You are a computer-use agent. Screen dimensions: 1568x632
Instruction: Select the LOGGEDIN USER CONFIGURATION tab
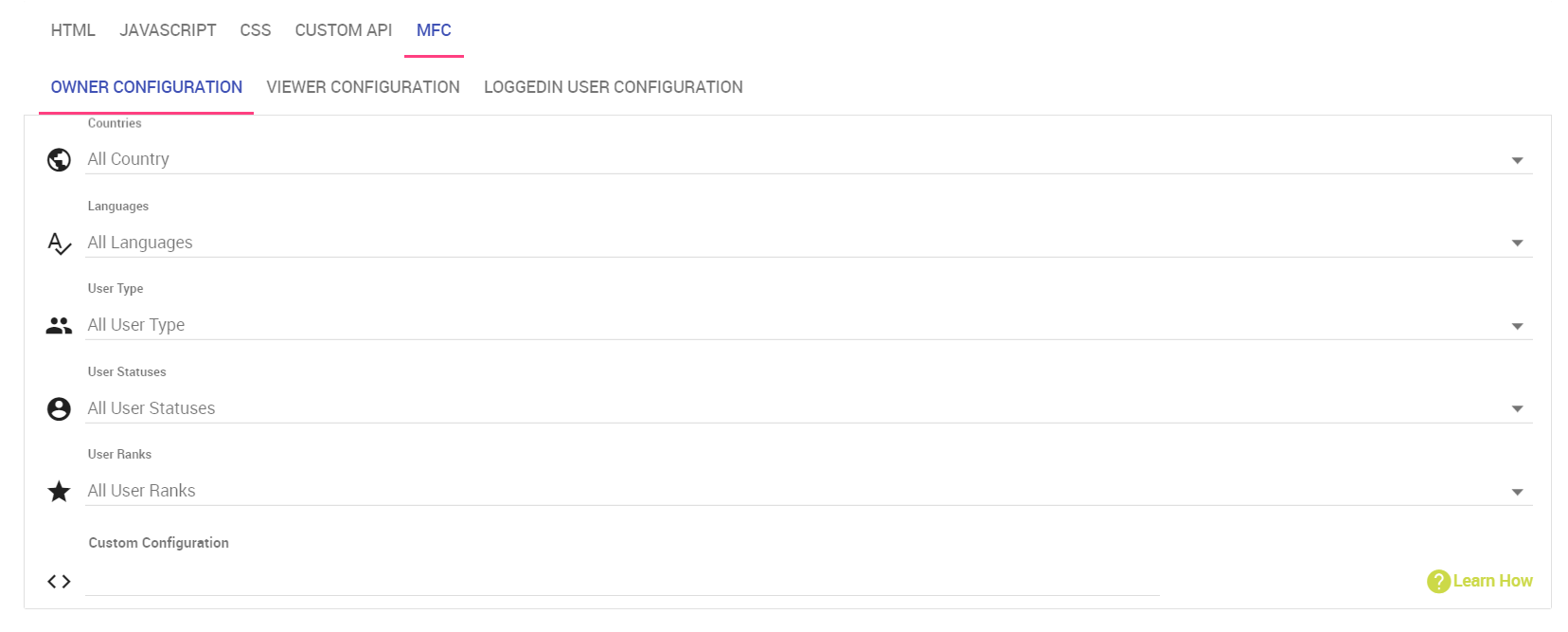point(614,87)
